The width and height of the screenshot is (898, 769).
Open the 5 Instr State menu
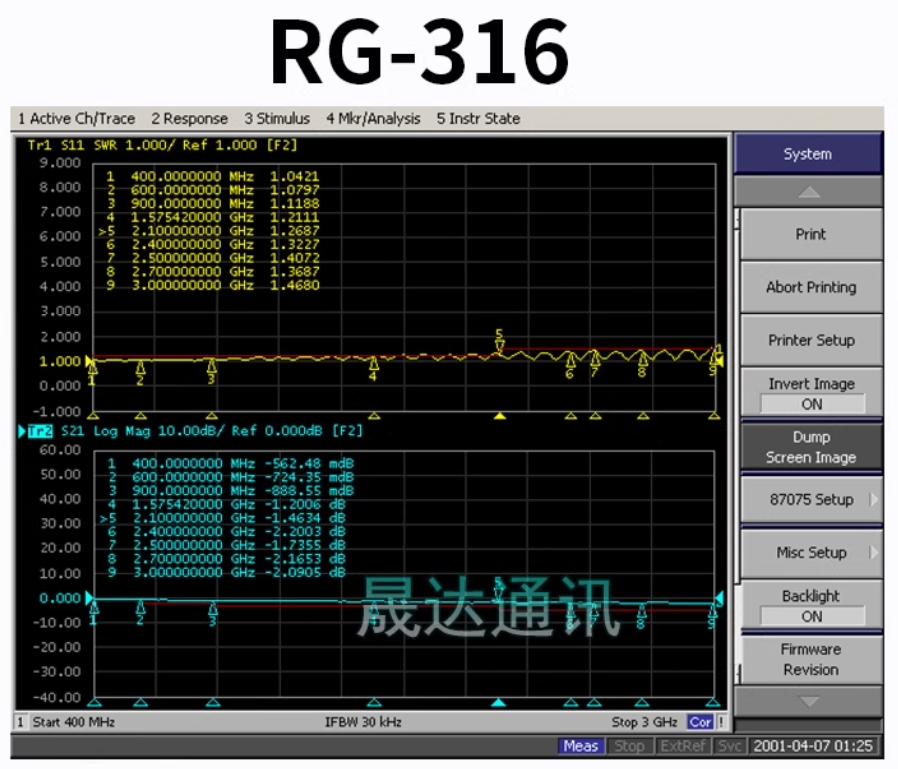click(x=478, y=119)
